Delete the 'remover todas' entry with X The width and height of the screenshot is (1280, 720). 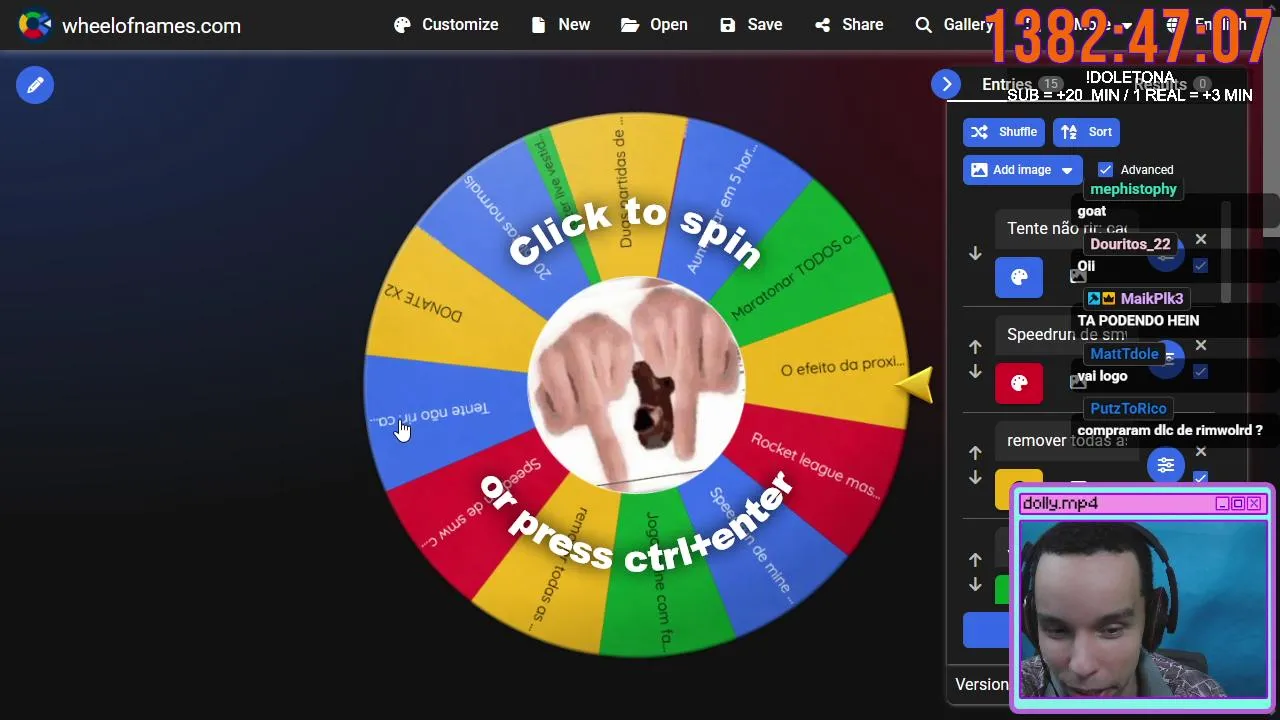tap(1201, 452)
